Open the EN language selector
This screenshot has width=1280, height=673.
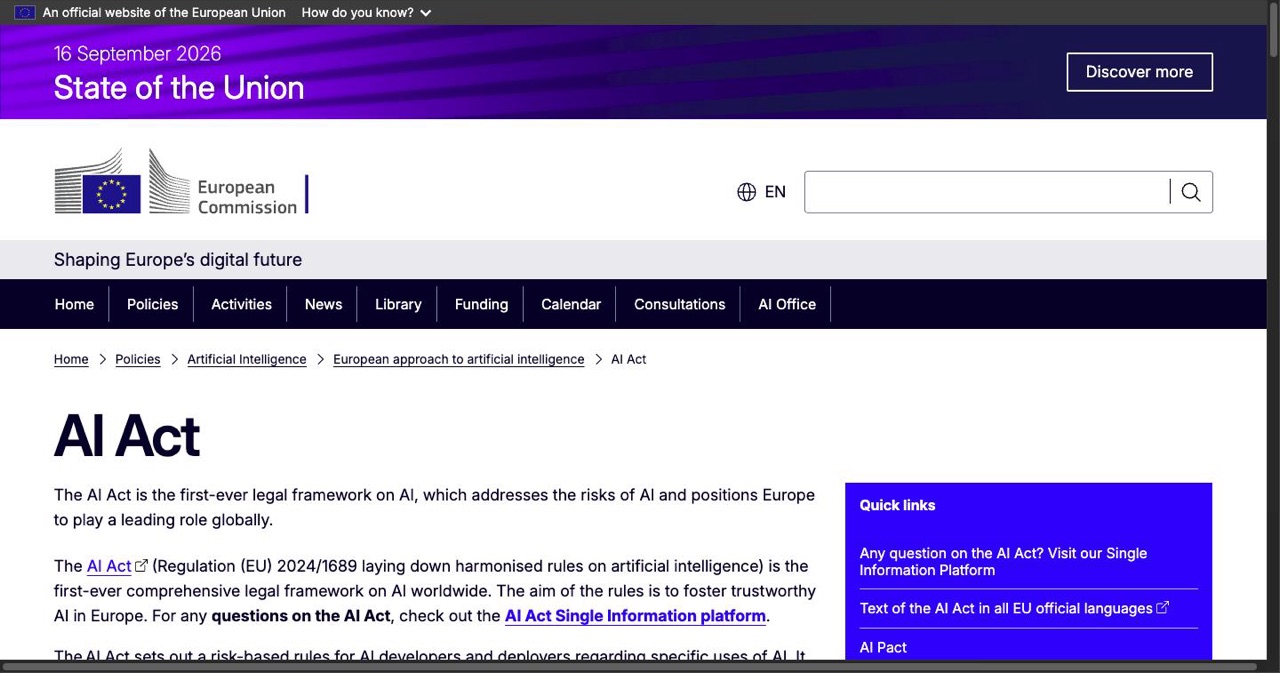coord(762,192)
